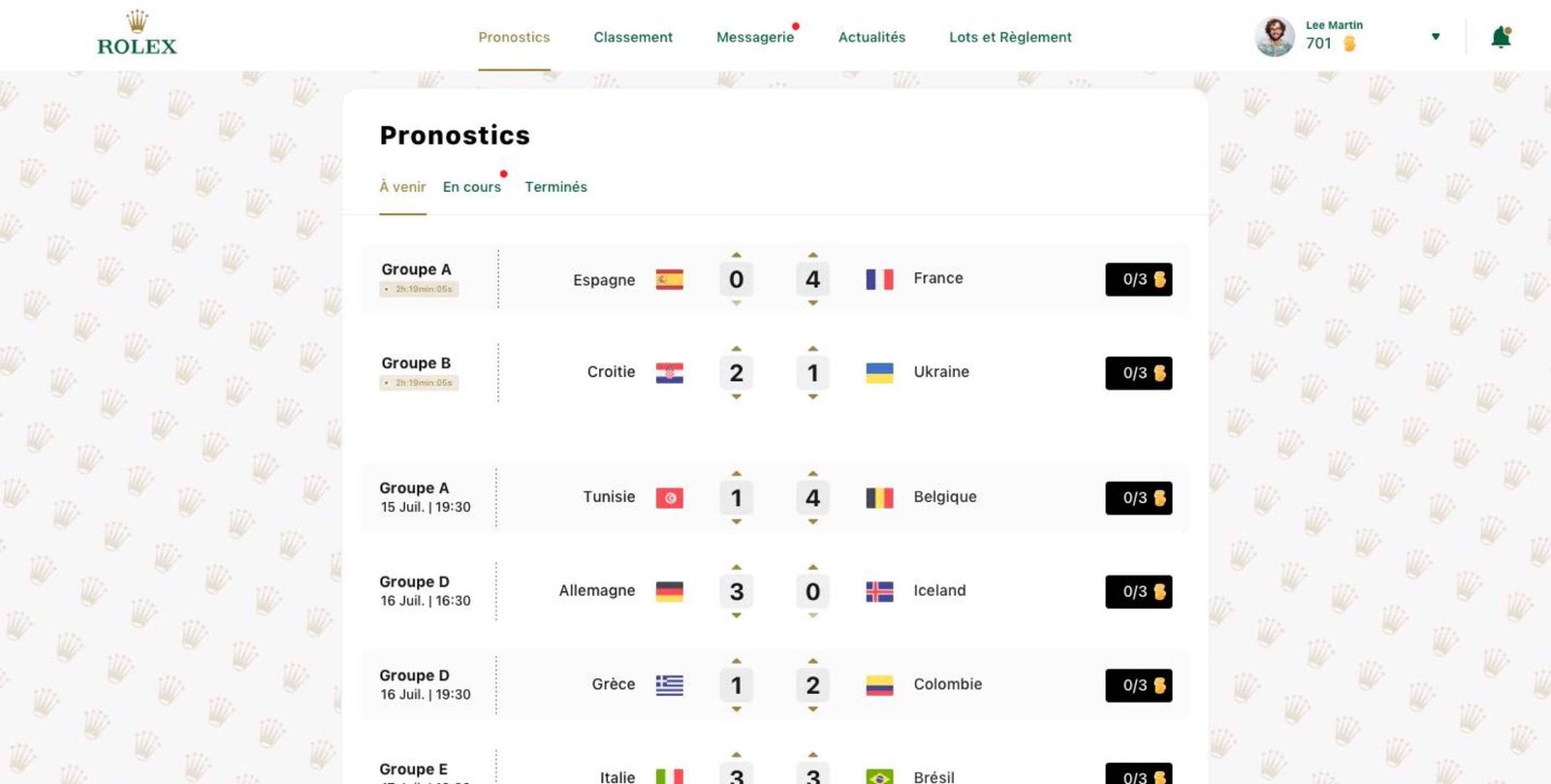The width and height of the screenshot is (1551, 784).
Task: Increase Espagne's score with the up arrow
Action: [x=737, y=255]
